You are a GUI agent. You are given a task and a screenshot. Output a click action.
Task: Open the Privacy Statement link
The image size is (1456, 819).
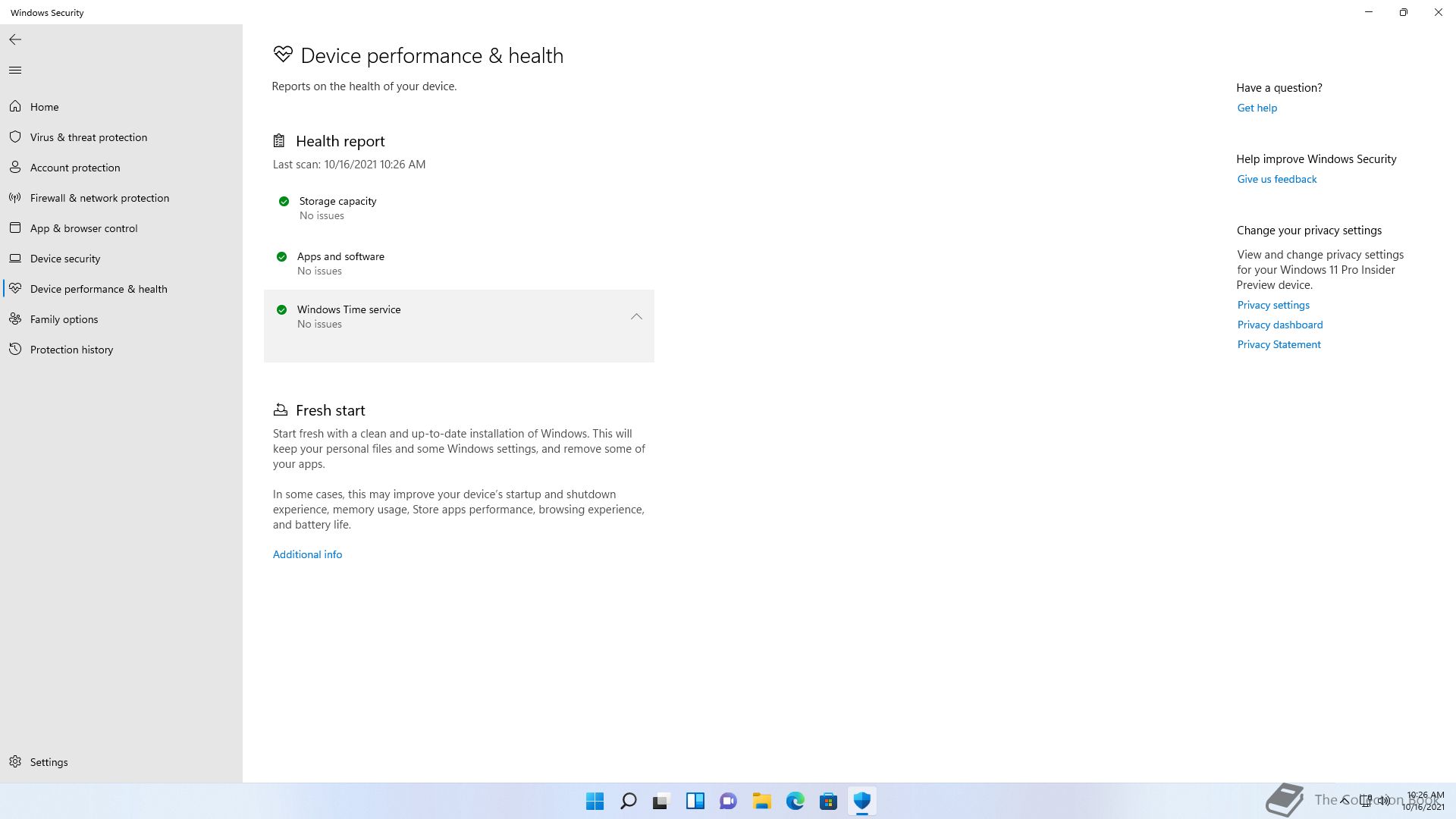pos(1279,344)
